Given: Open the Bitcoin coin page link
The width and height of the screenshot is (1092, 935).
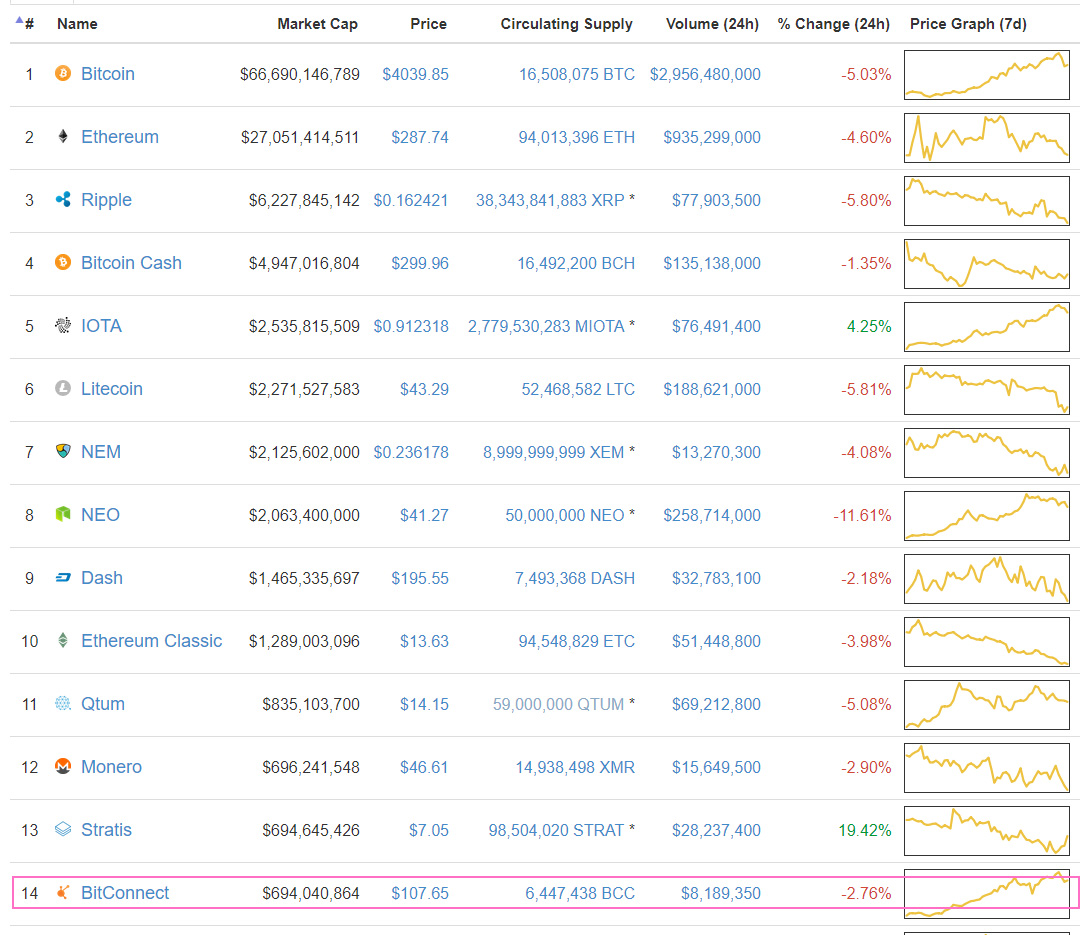Looking at the screenshot, I should [x=108, y=74].
